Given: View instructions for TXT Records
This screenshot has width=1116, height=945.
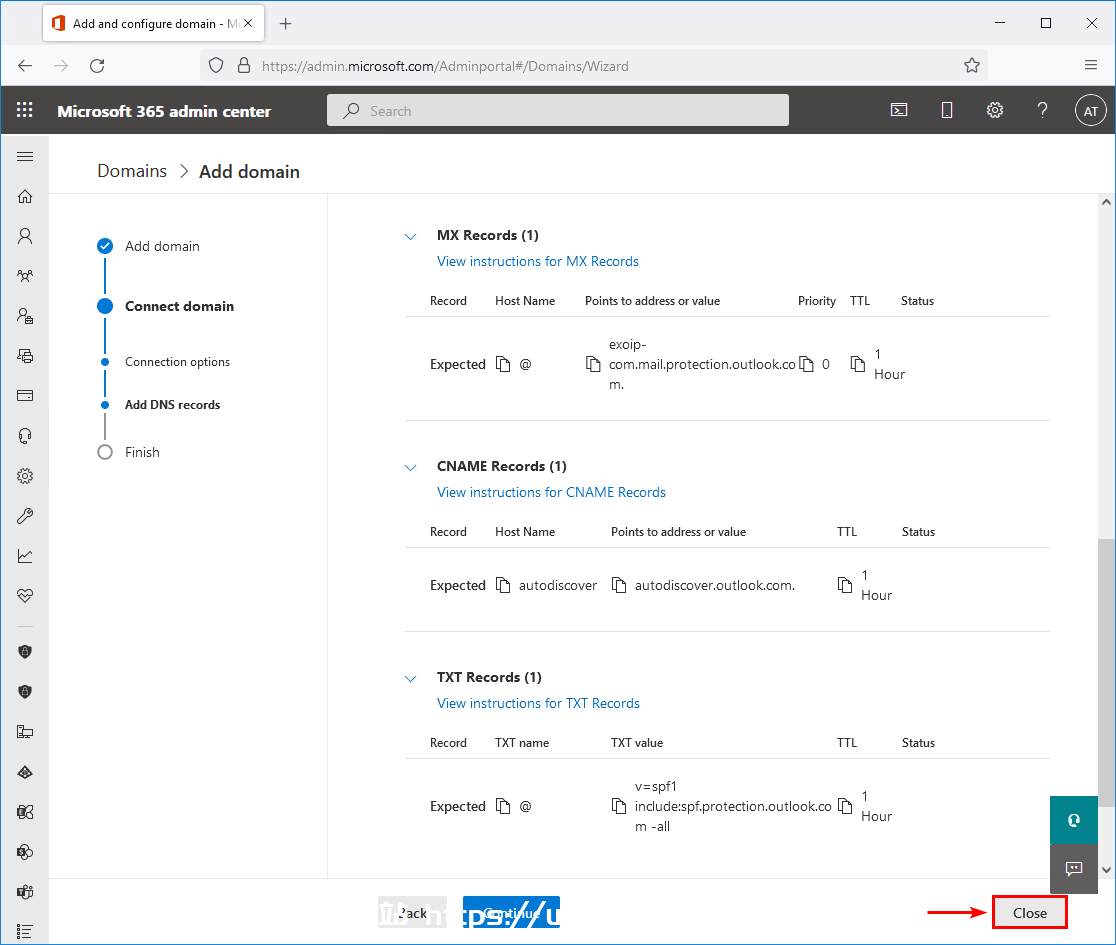Looking at the screenshot, I should (x=538, y=703).
